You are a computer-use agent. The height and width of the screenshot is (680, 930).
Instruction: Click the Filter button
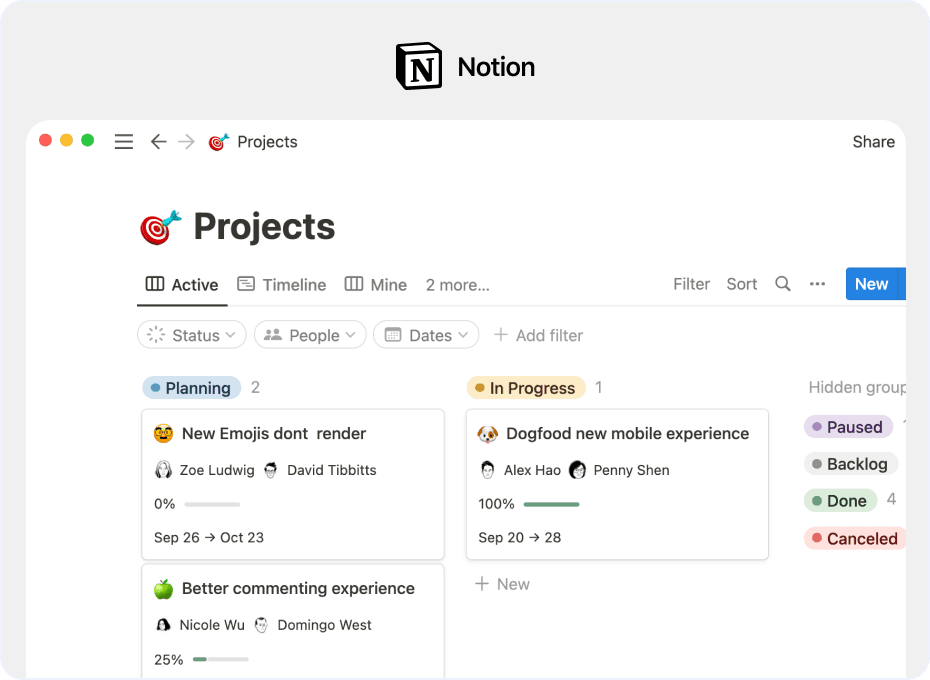point(691,284)
